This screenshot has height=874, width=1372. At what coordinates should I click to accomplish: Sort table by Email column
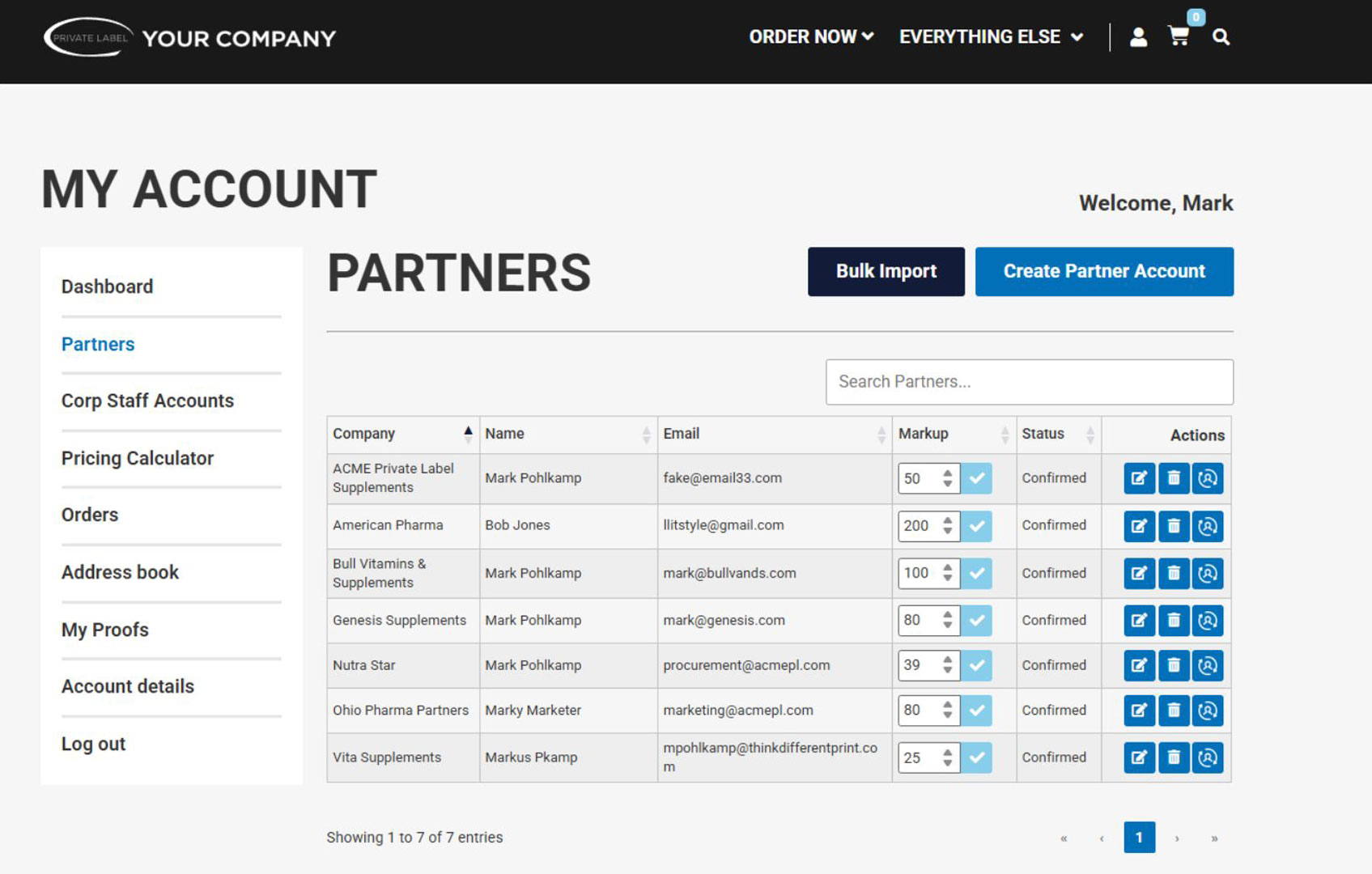775,435
